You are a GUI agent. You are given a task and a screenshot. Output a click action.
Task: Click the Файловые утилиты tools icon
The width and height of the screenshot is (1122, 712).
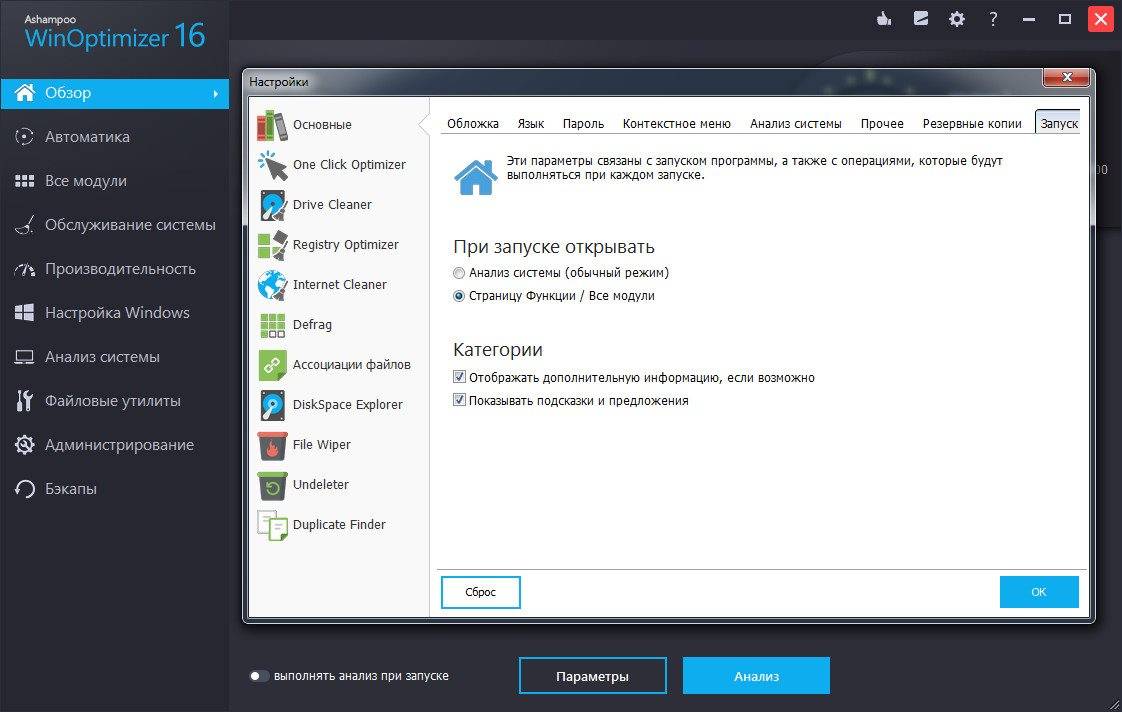(x=24, y=401)
